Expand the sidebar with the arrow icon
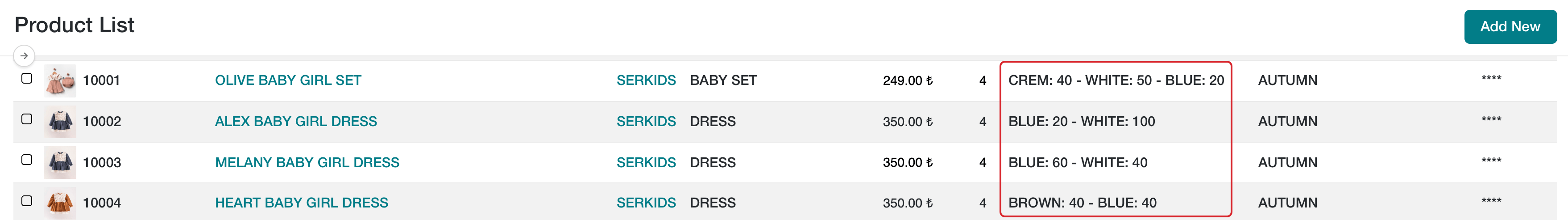The height and width of the screenshot is (220, 1568). click(24, 56)
